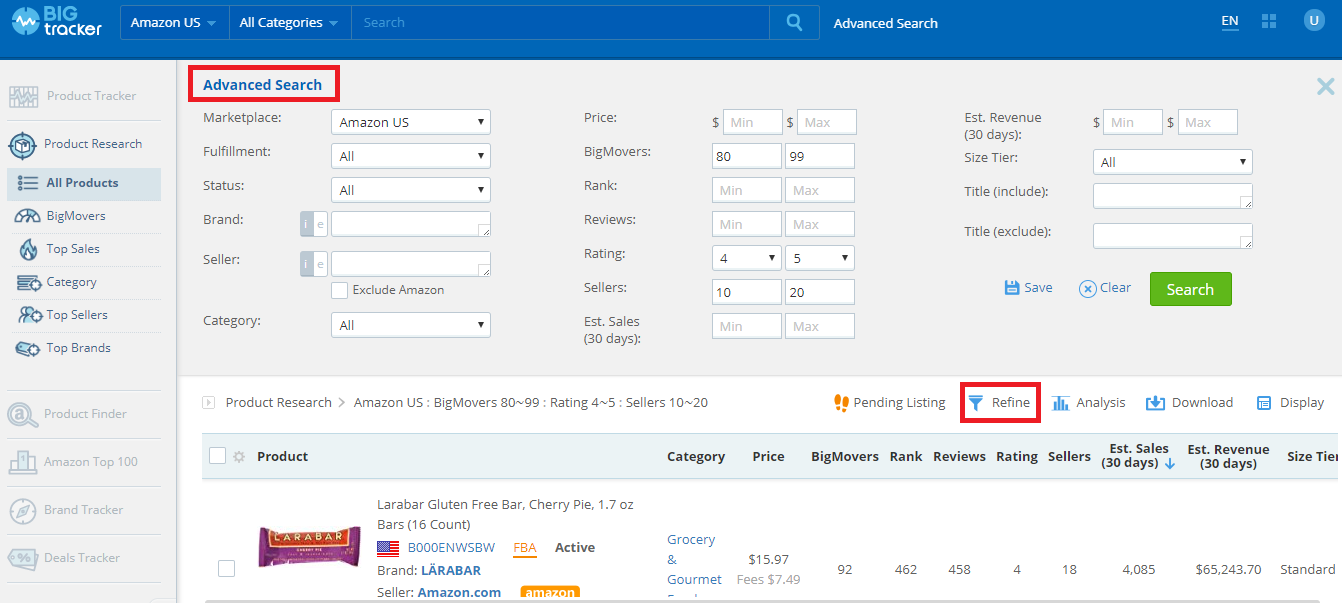Toggle the Exclude Amazon checkbox

point(340,290)
